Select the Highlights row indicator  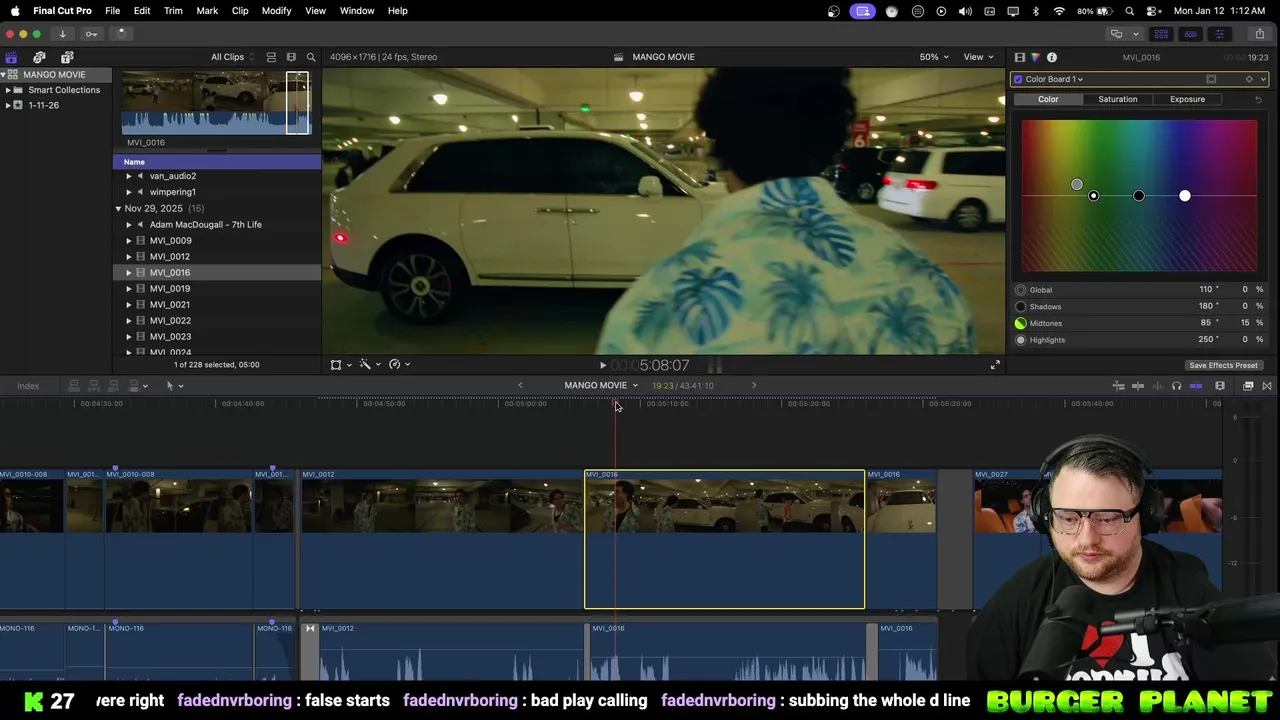pos(1020,340)
